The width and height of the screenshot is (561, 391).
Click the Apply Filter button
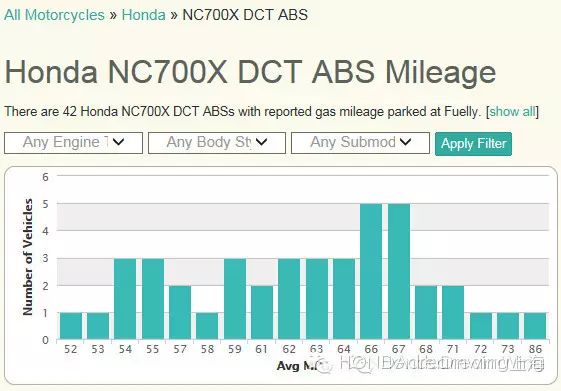point(473,144)
